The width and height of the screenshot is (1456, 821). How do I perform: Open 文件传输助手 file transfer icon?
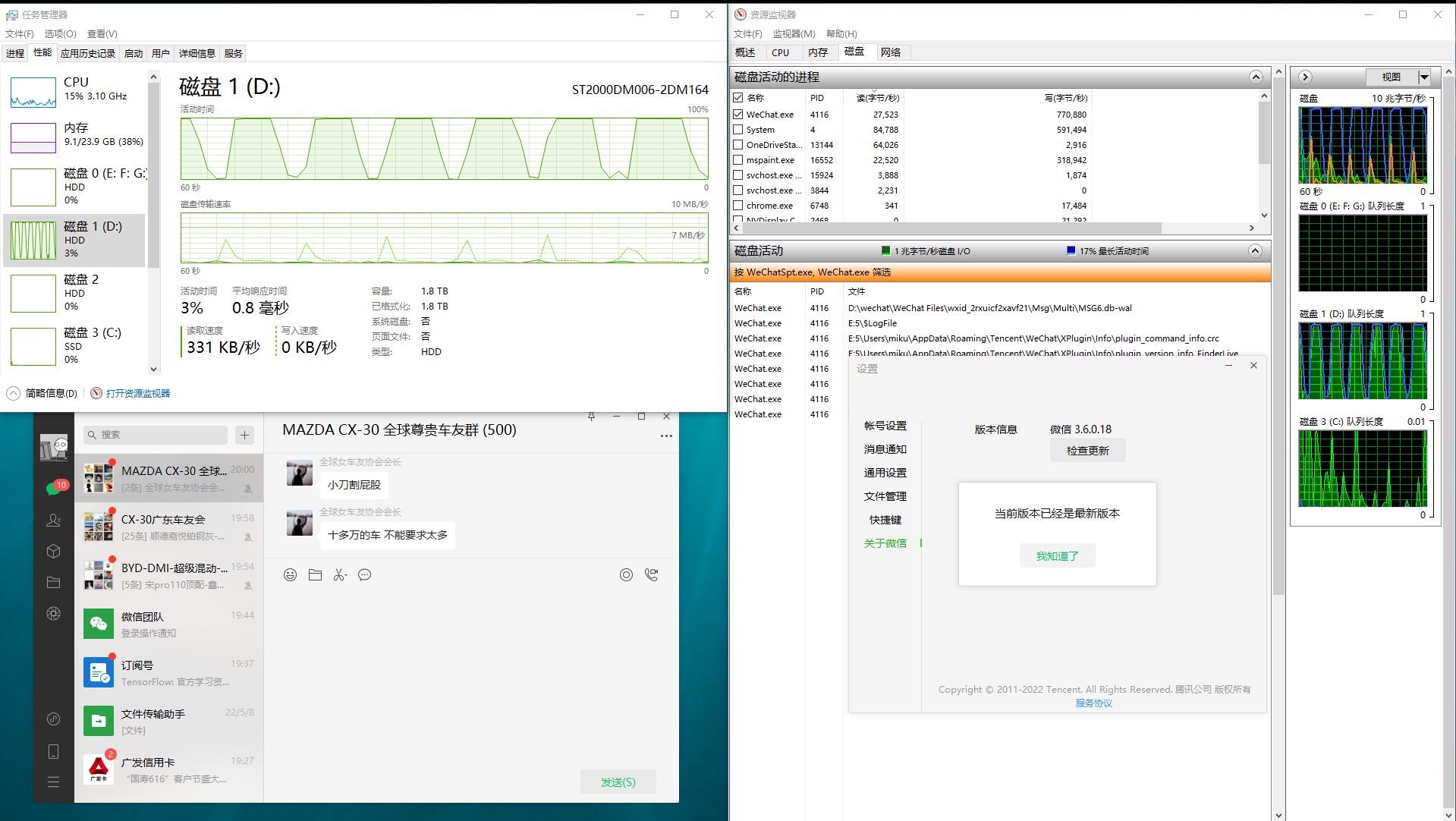point(99,721)
